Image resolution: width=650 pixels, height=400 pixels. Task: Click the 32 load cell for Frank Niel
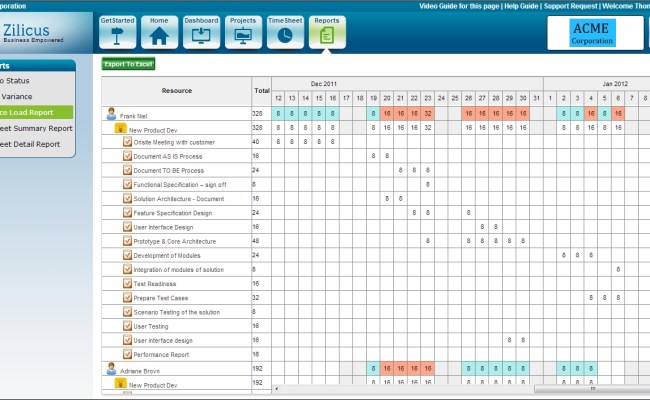click(427, 114)
